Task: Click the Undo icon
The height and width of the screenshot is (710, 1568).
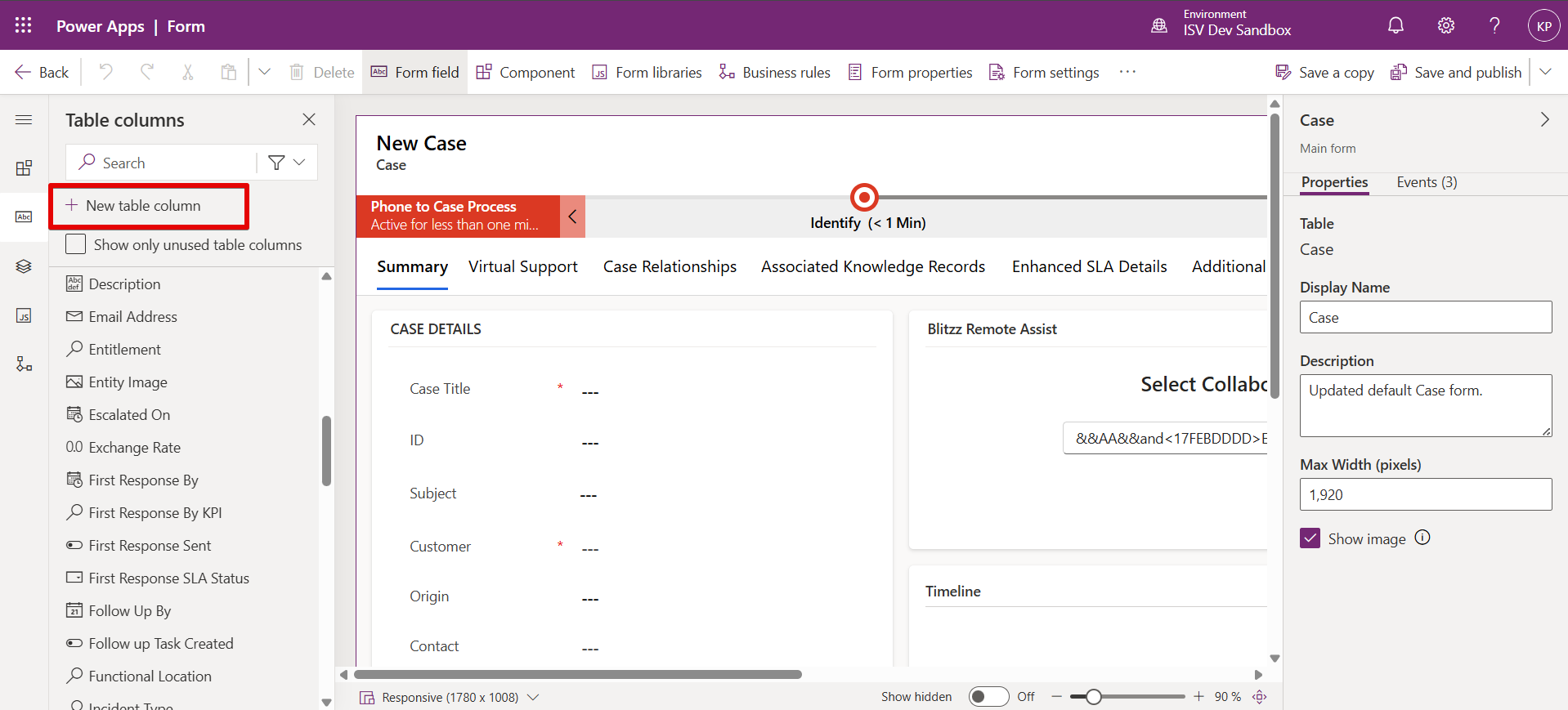Action: coord(106,72)
